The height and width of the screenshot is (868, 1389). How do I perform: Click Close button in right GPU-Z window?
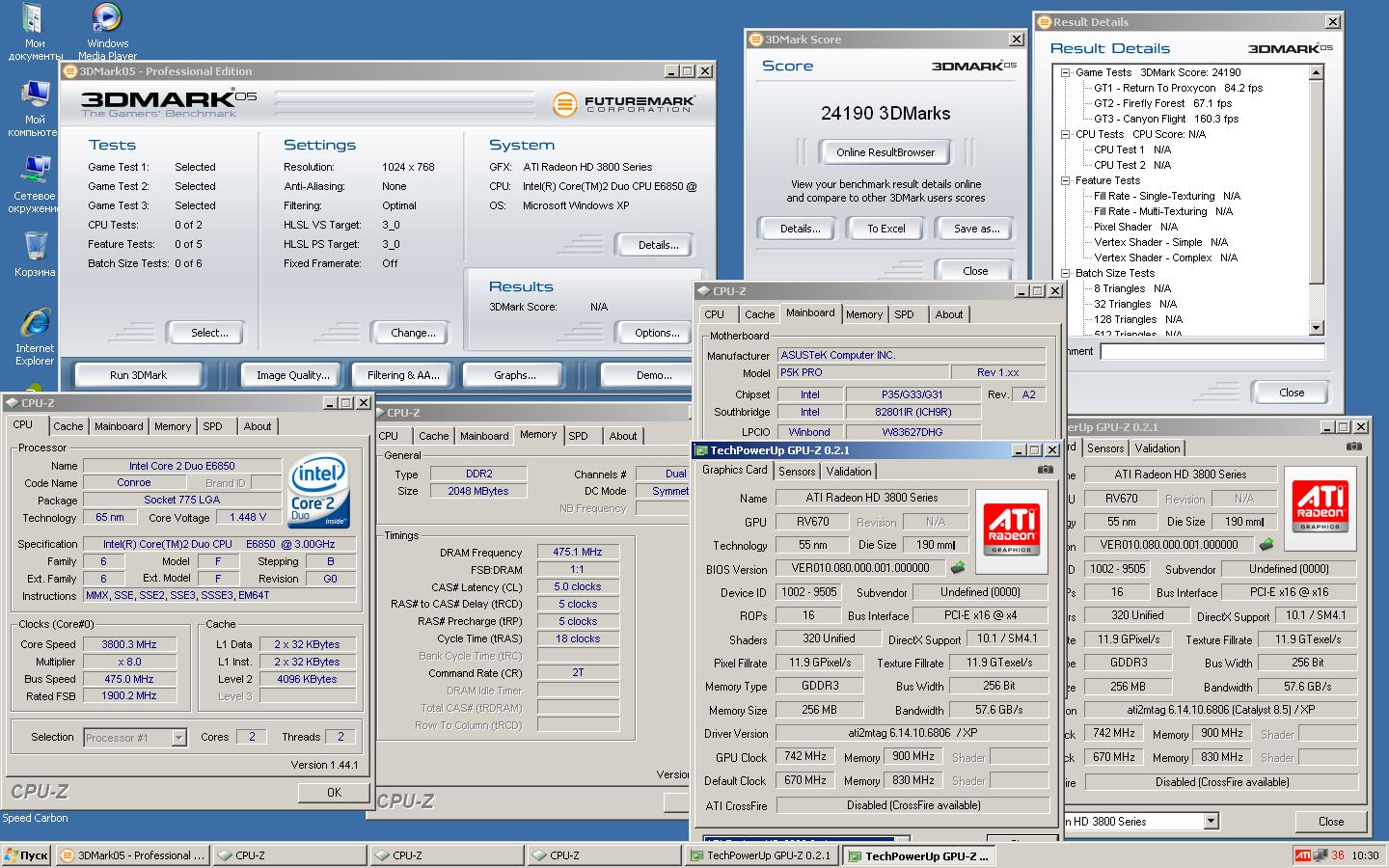1331,822
